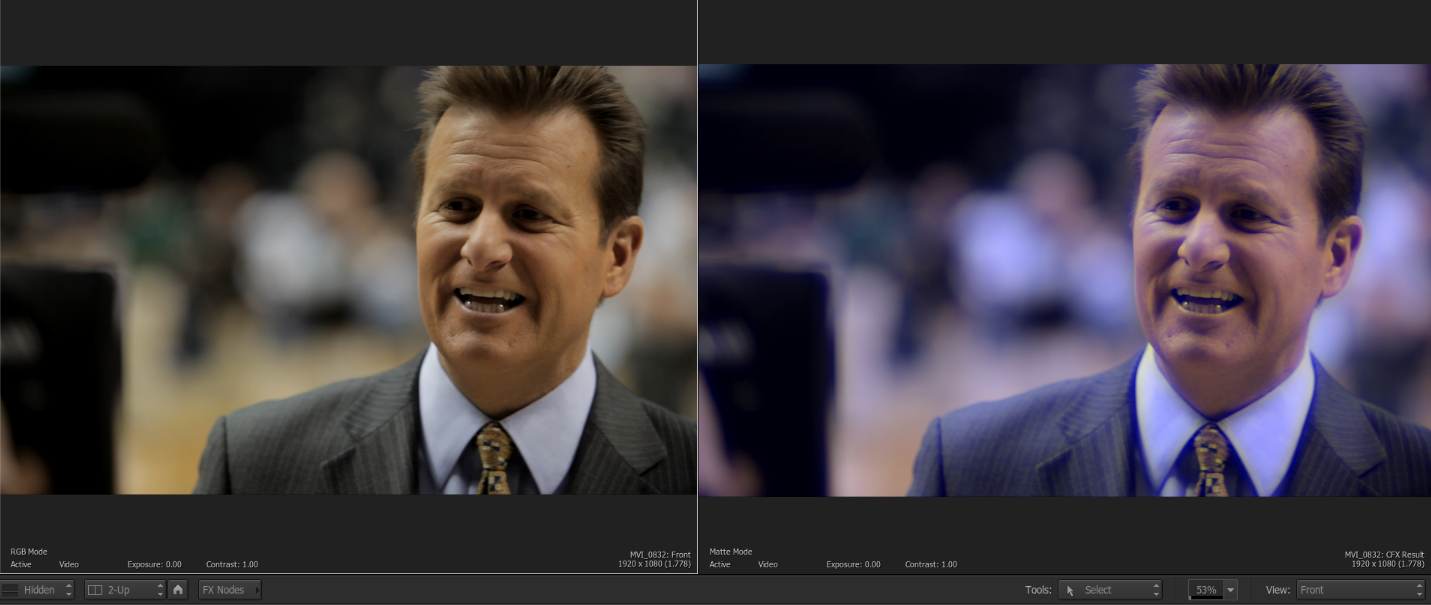Screen dimensions: 1431x605
Task: Toggle the Active label in the right viewport
Action: (720, 565)
